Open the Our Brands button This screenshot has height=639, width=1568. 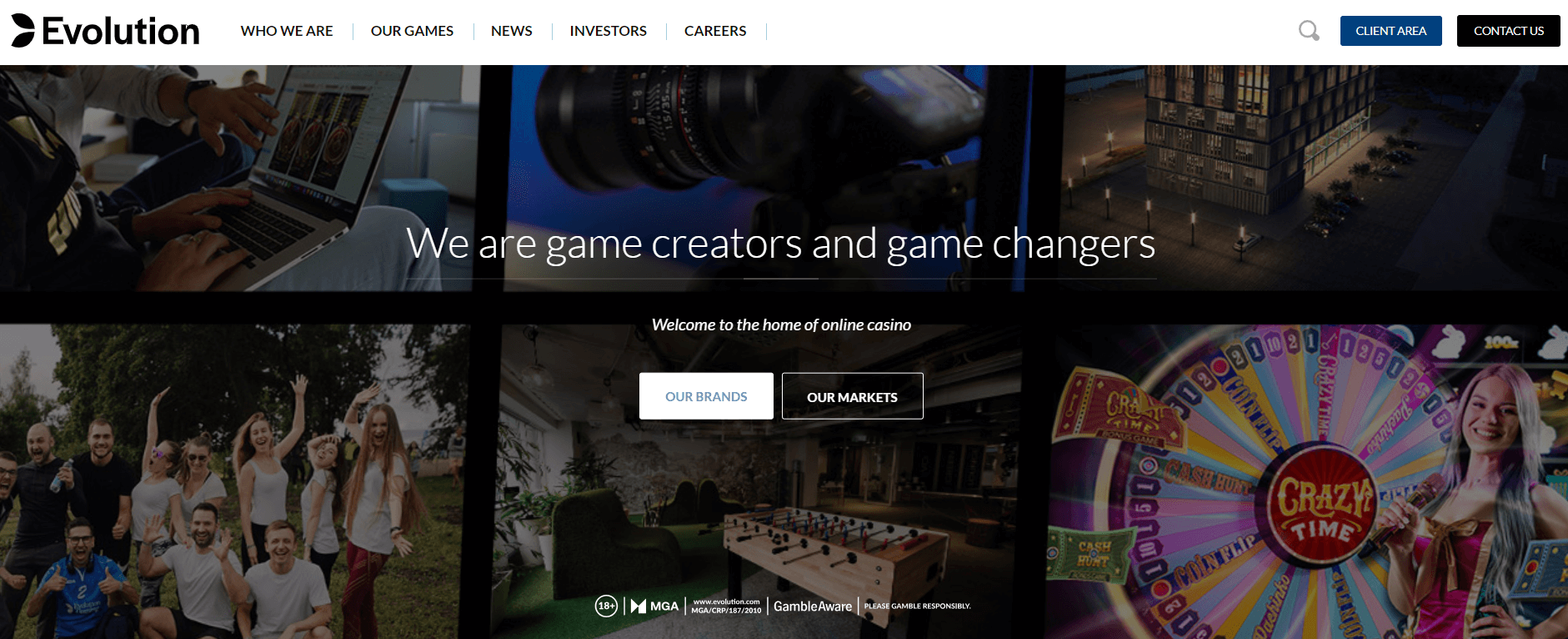click(706, 396)
